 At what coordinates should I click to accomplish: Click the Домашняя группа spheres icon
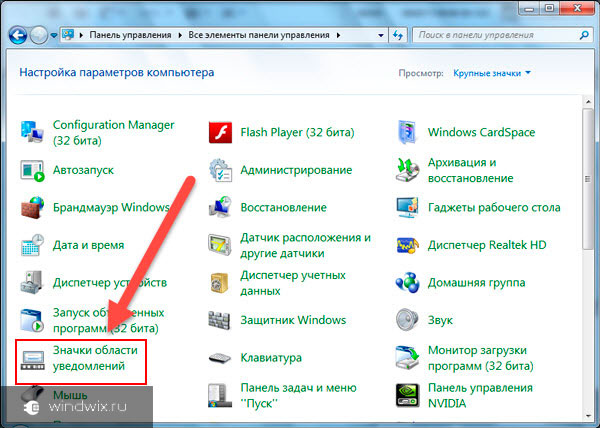pos(407,283)
